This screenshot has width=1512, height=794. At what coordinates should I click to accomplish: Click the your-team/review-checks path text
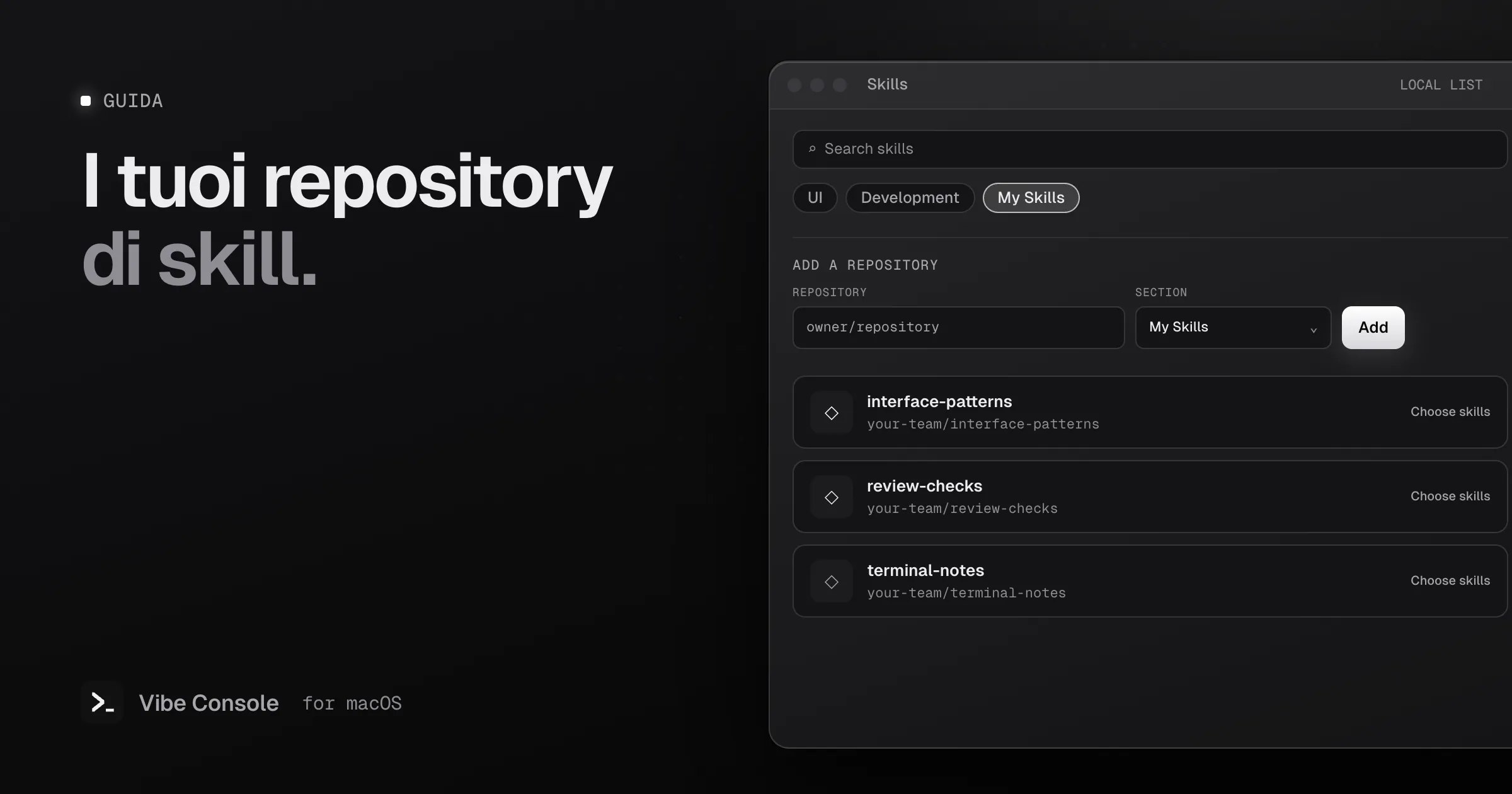(x=962, y=509)
